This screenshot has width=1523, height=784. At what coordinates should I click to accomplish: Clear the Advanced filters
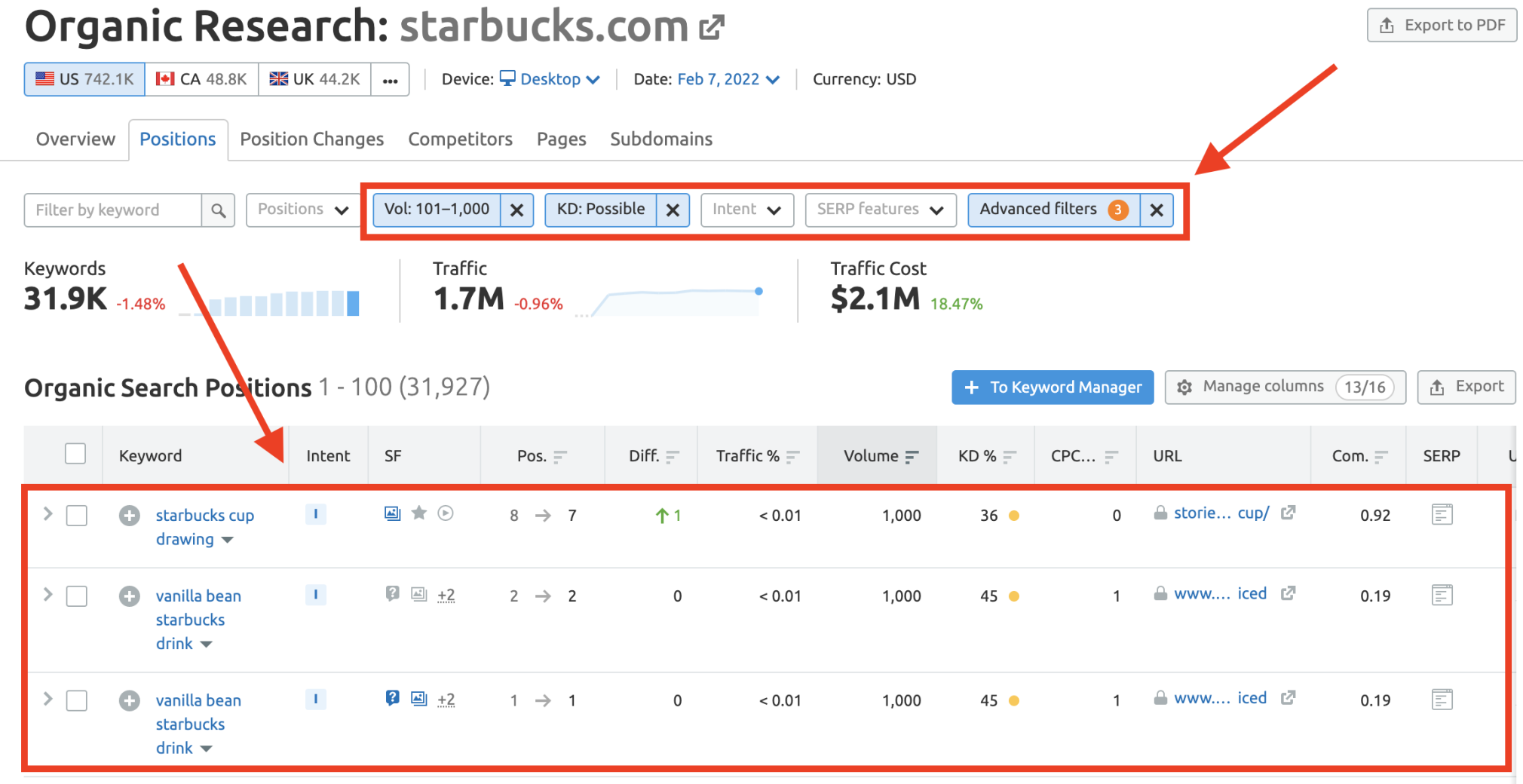(1157, 210)
